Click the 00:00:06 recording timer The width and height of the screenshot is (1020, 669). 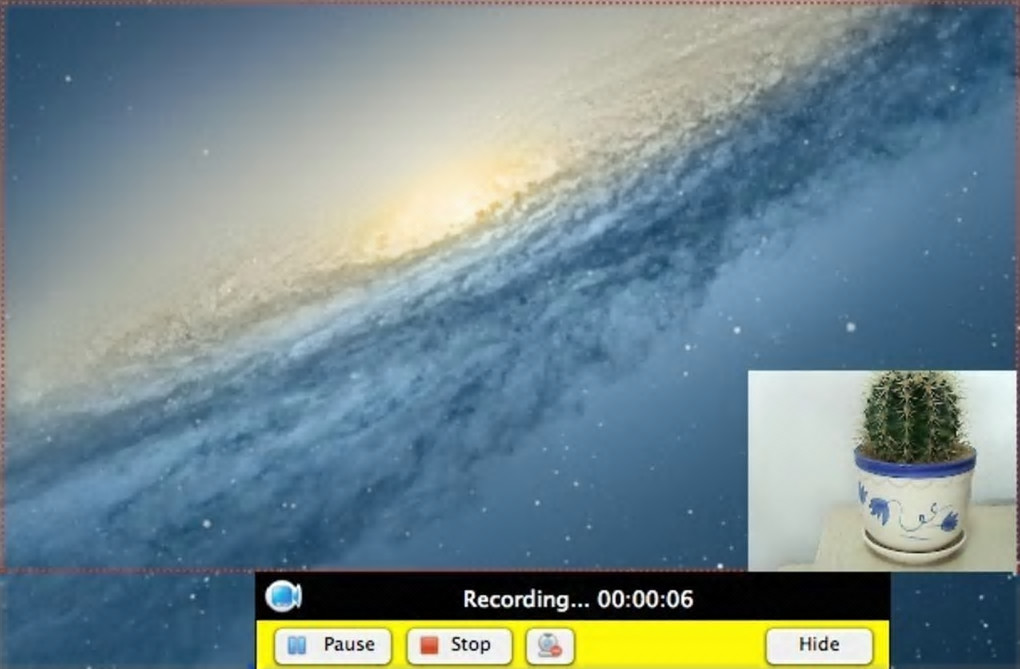(645, 599)
